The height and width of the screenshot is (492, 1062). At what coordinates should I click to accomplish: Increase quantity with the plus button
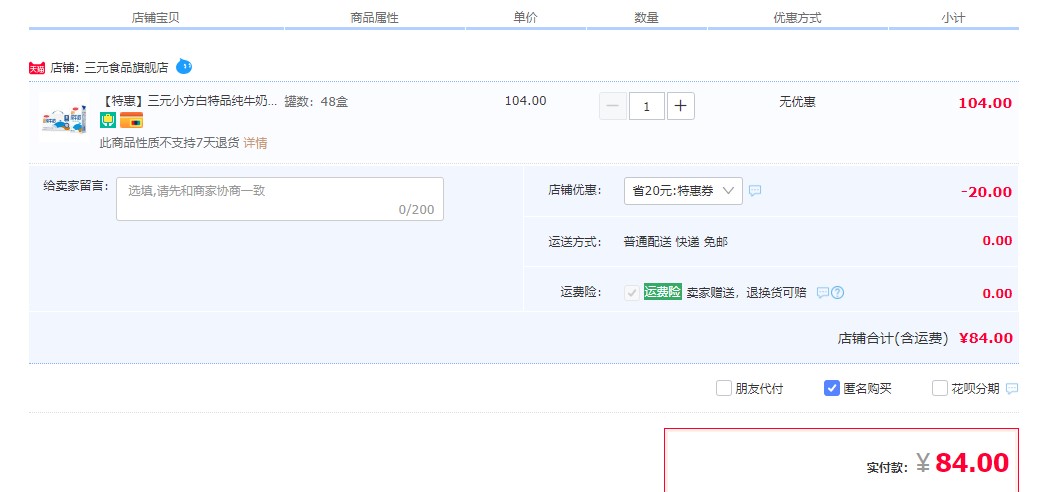[681, 106]
